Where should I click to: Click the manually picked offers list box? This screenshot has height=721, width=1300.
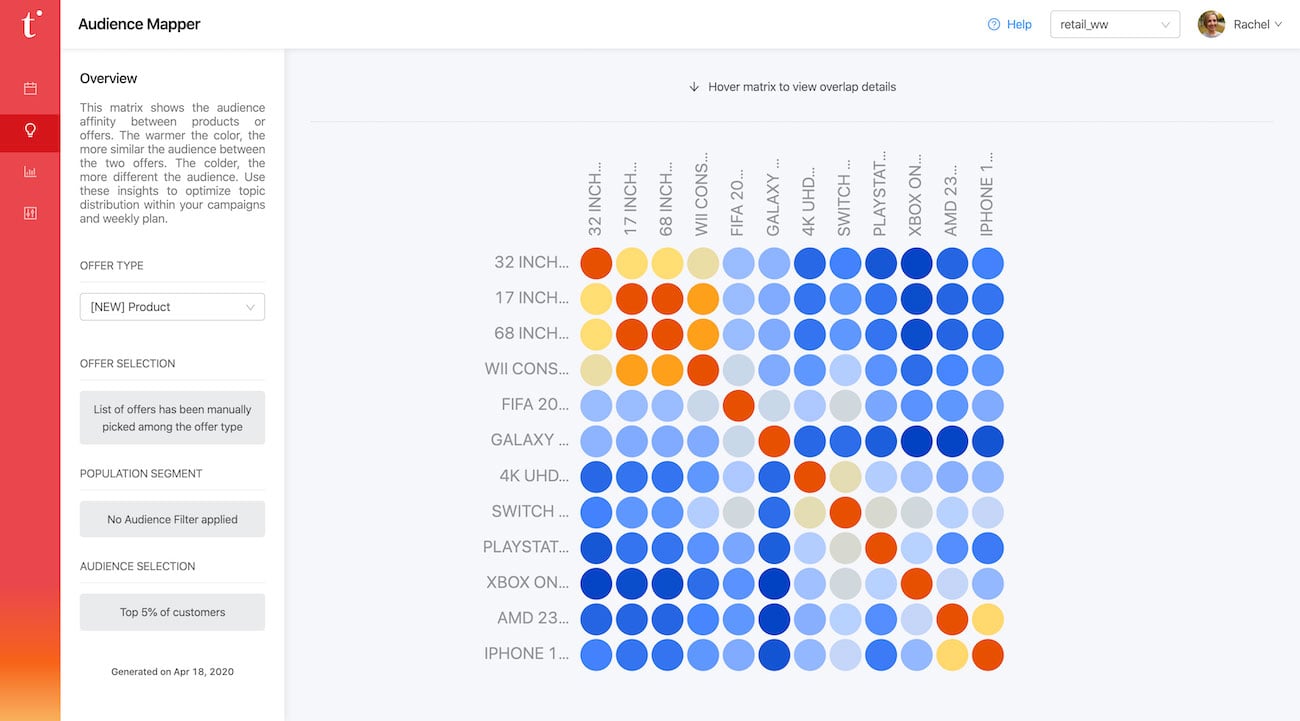pos(172,418)
